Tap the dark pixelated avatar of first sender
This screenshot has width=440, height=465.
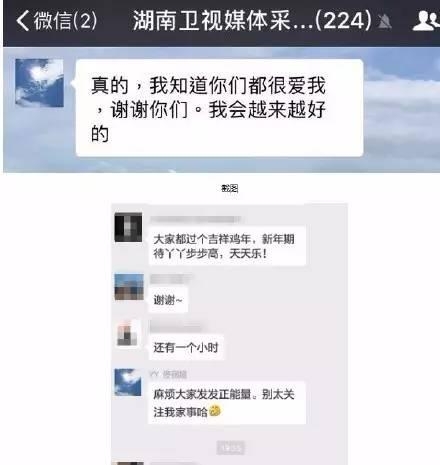pos(128,227)
